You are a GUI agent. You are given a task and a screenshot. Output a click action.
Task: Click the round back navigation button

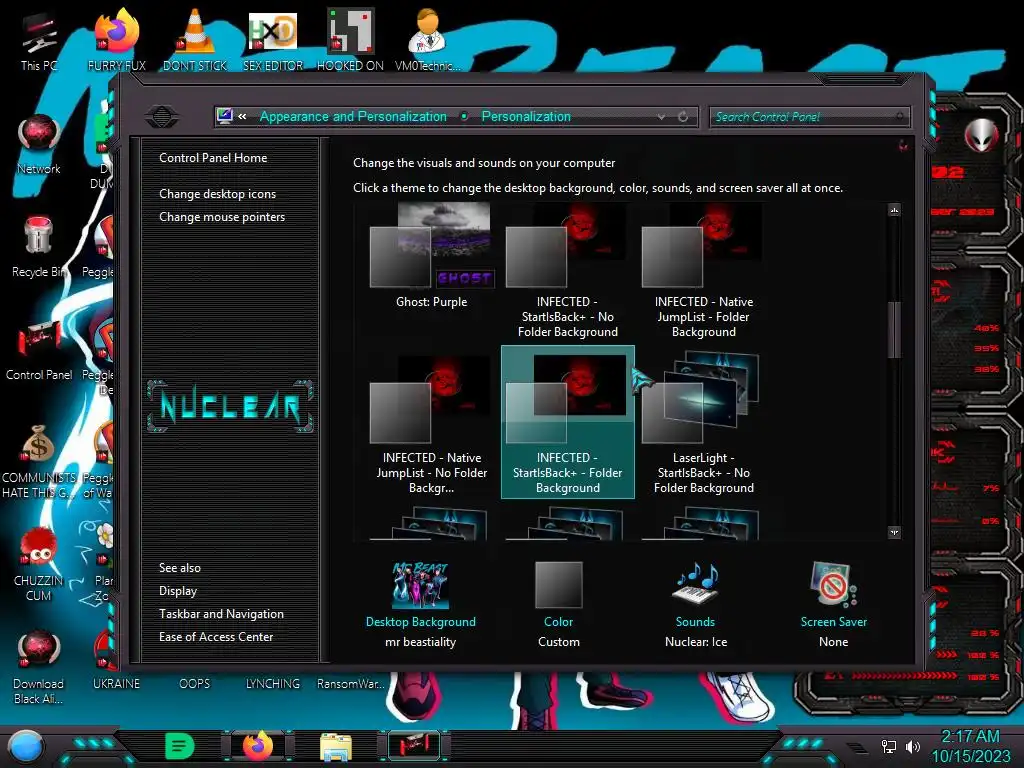click(162, 117)
